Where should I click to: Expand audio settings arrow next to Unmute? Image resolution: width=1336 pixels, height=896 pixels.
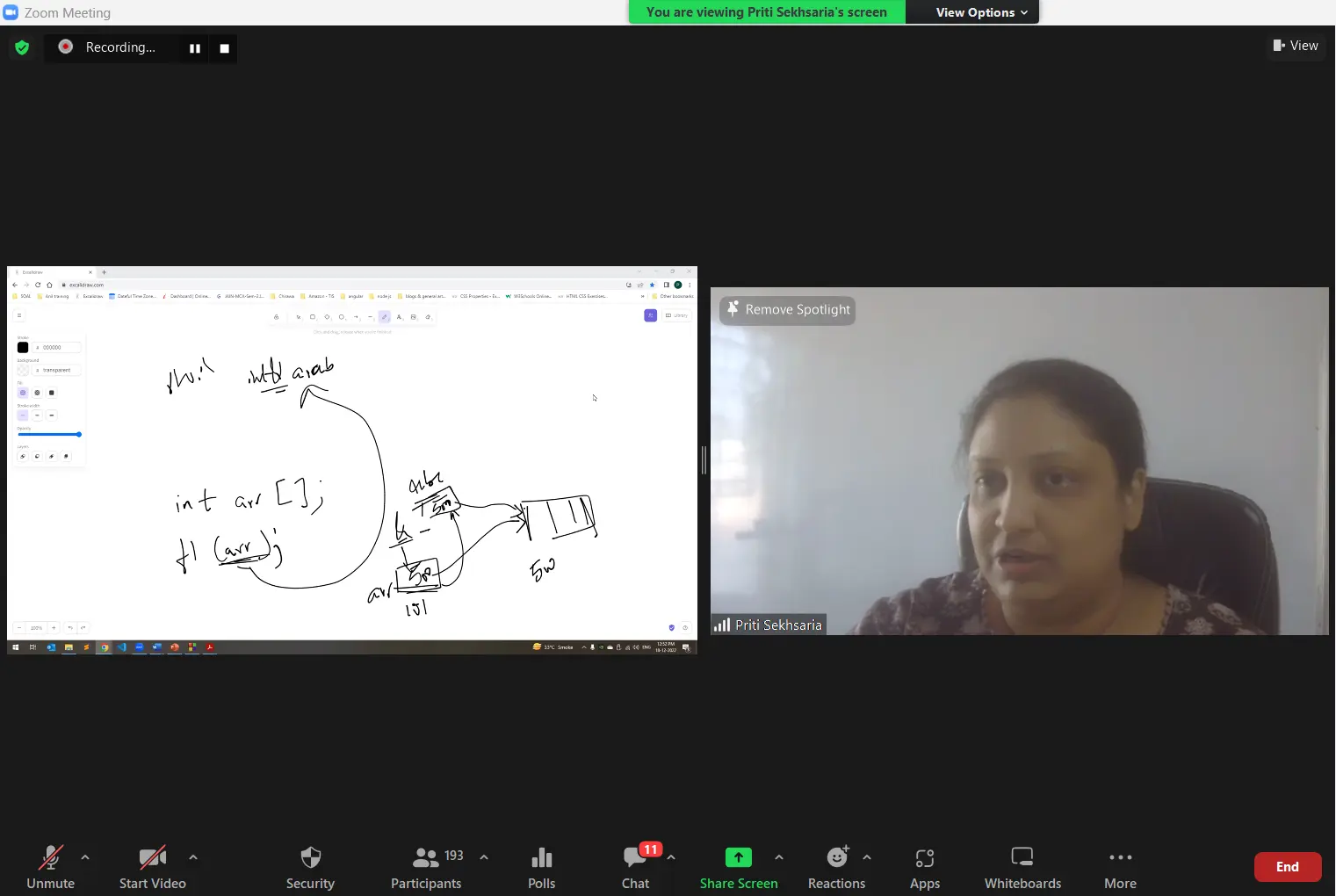85,856
